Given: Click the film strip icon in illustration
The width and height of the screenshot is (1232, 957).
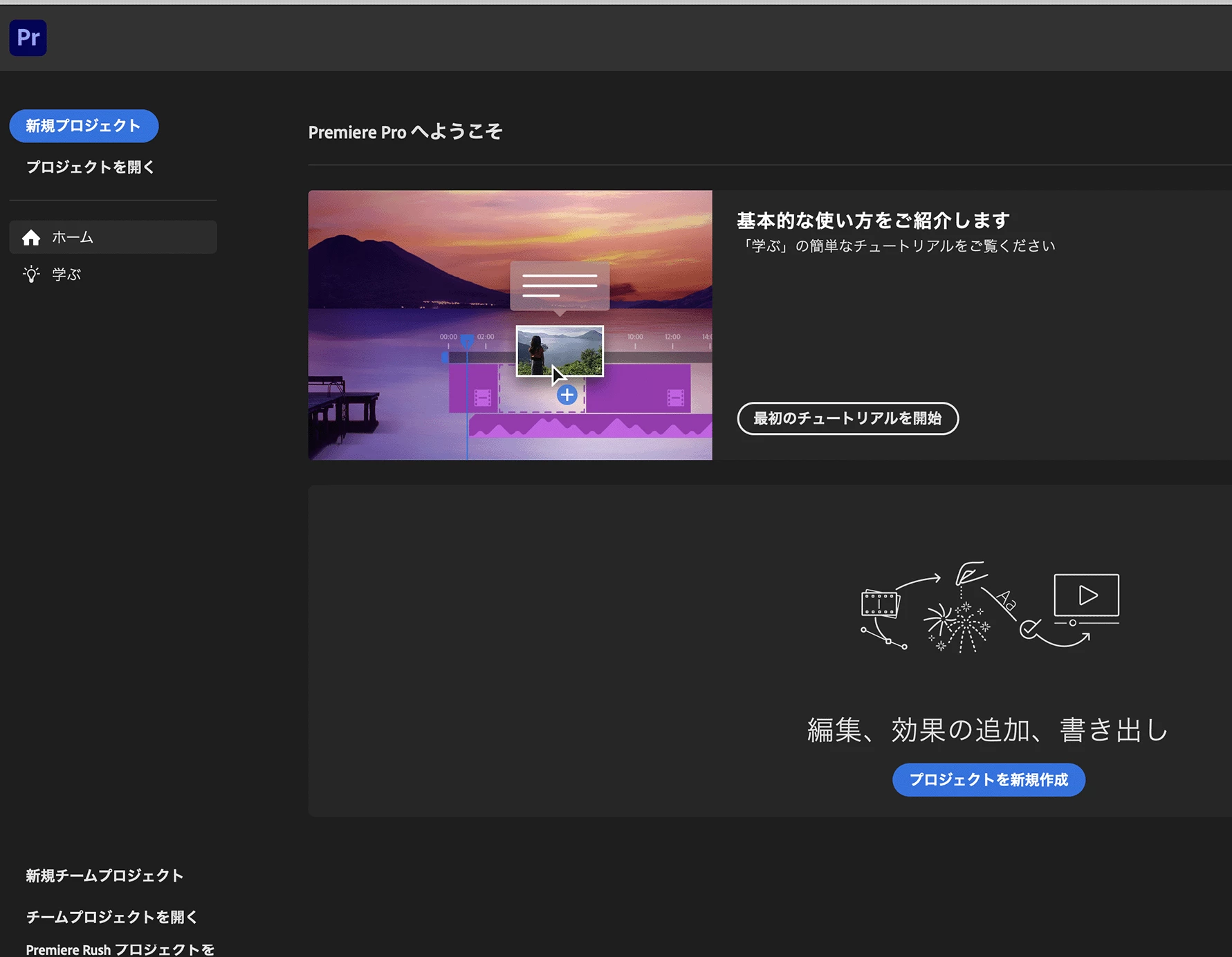Looking at the screenshot, I should tap(880, 604).
